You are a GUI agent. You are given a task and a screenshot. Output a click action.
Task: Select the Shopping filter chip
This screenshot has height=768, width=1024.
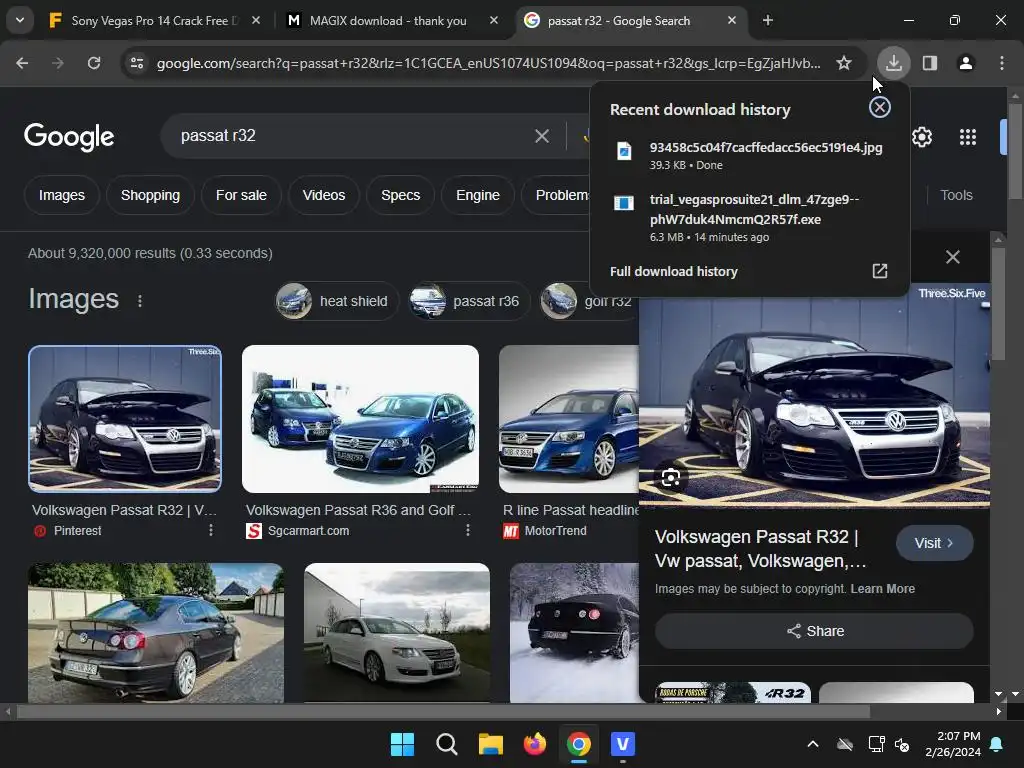150,195
